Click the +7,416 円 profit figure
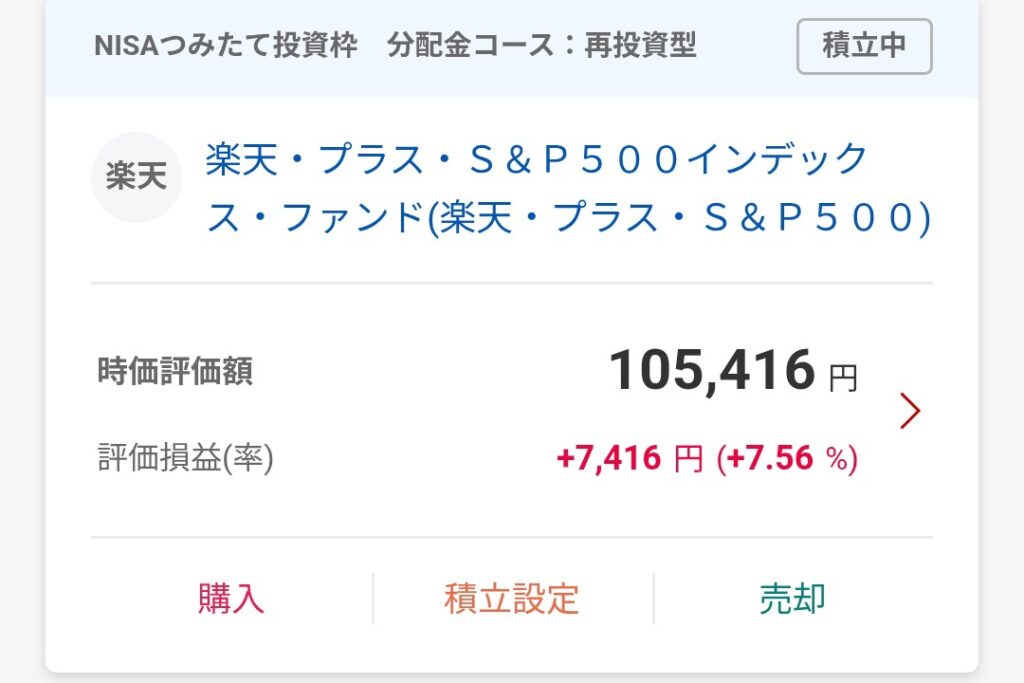 pyautogui.click(x=630, y=458)
